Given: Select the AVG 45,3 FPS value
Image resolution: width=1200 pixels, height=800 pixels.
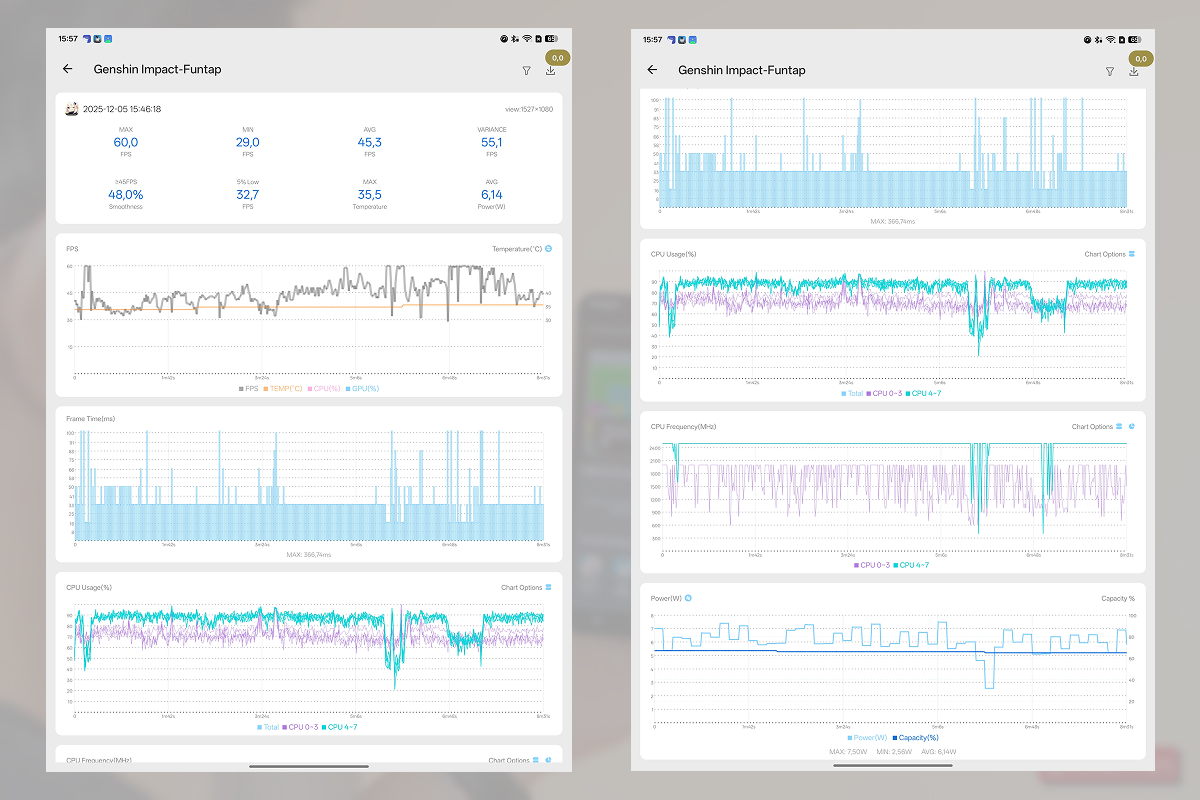Looking at the screenshot, I should 370,143.
